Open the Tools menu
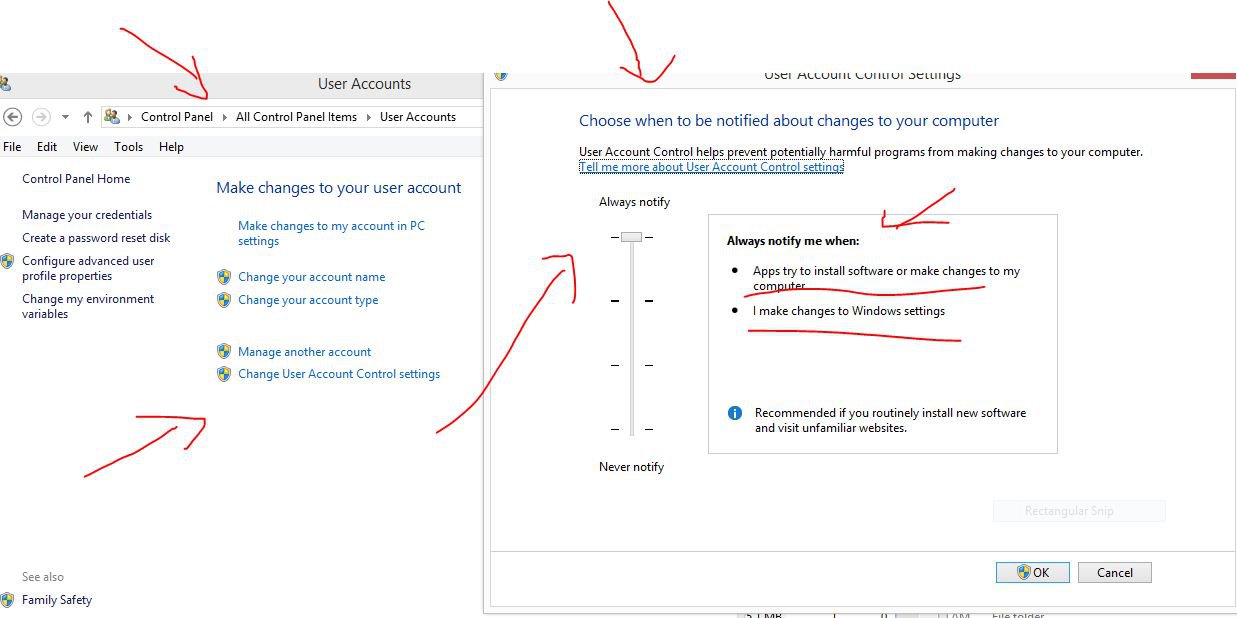 click(x=128, y=147)
